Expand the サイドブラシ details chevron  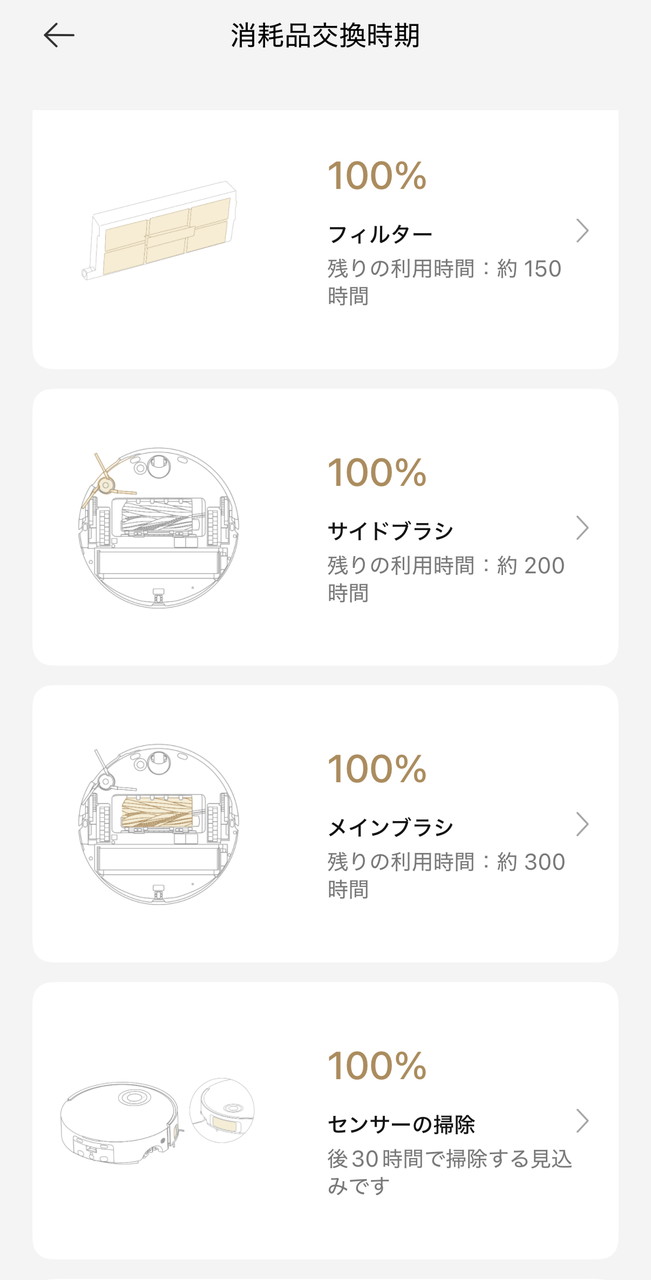coord(582,528)
